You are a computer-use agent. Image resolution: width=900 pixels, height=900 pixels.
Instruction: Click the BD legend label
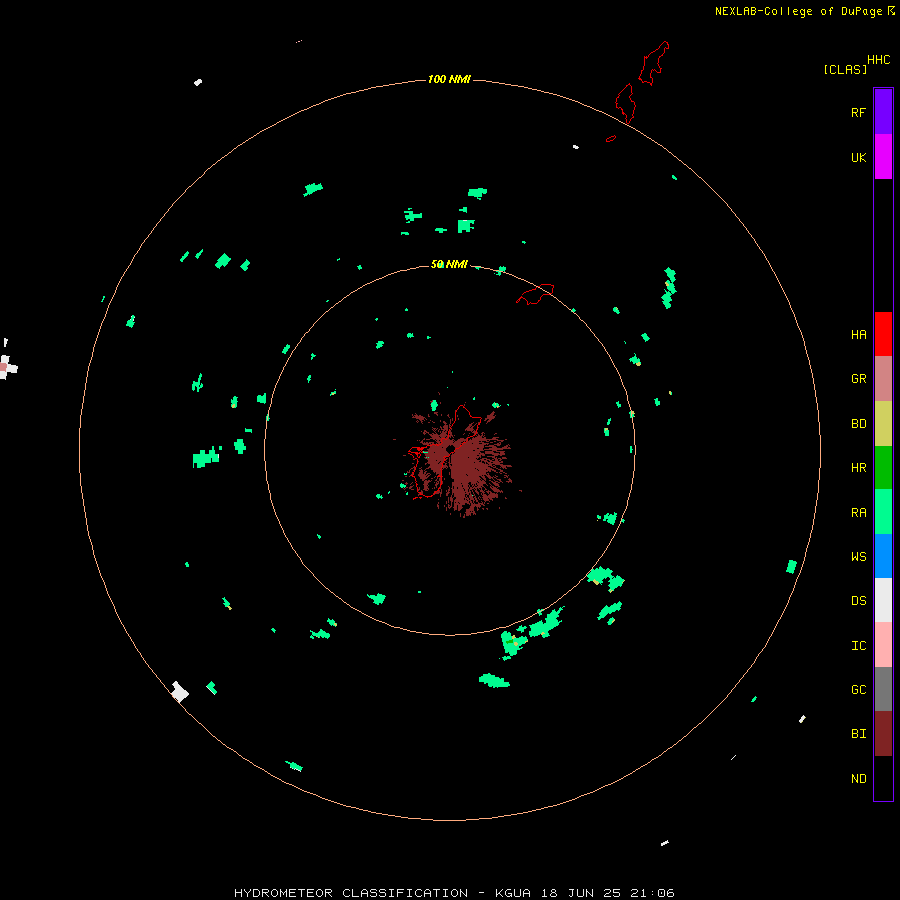tap(858, 424)
